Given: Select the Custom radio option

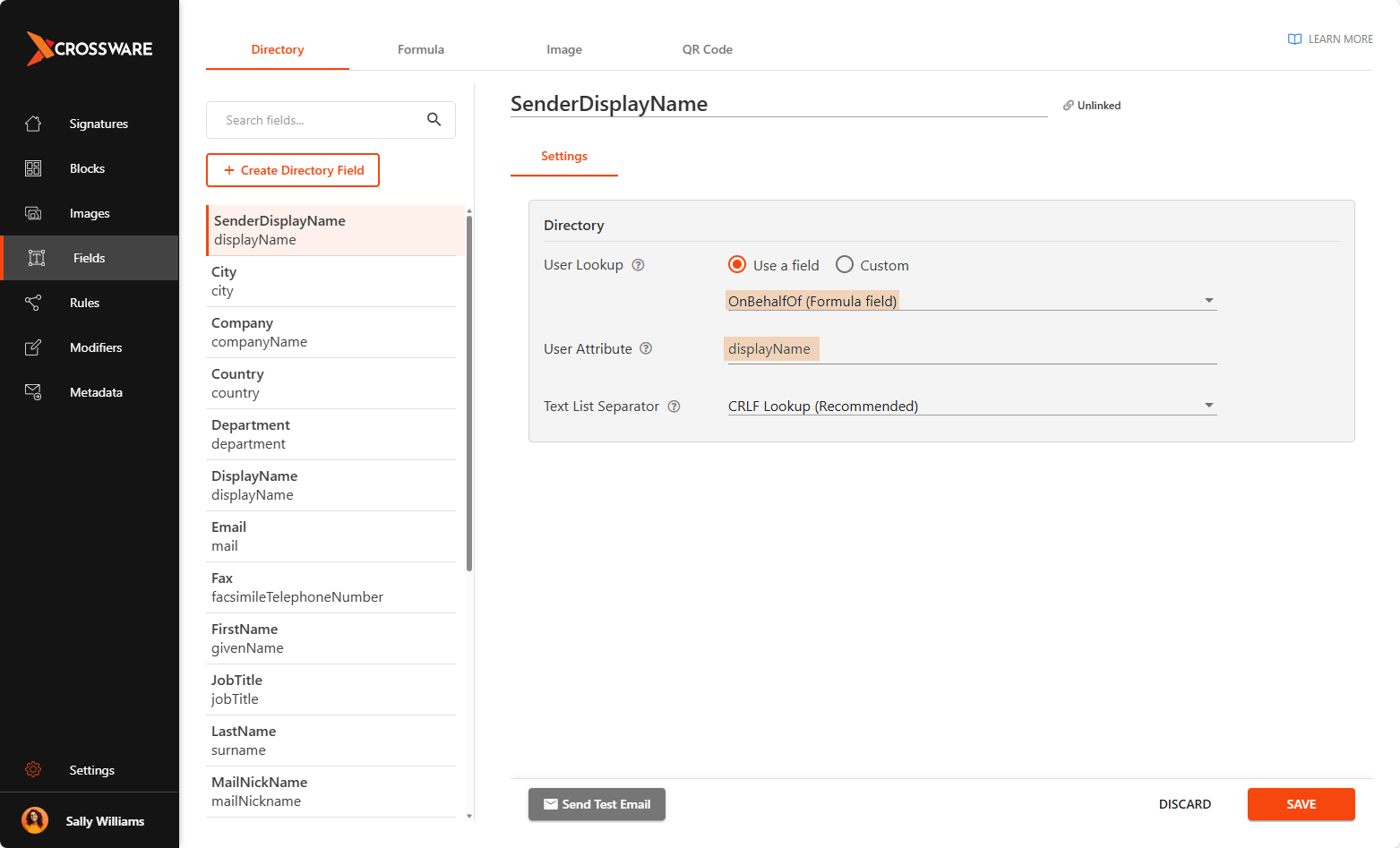Looking at the screenshot, I should click(844, 265).
